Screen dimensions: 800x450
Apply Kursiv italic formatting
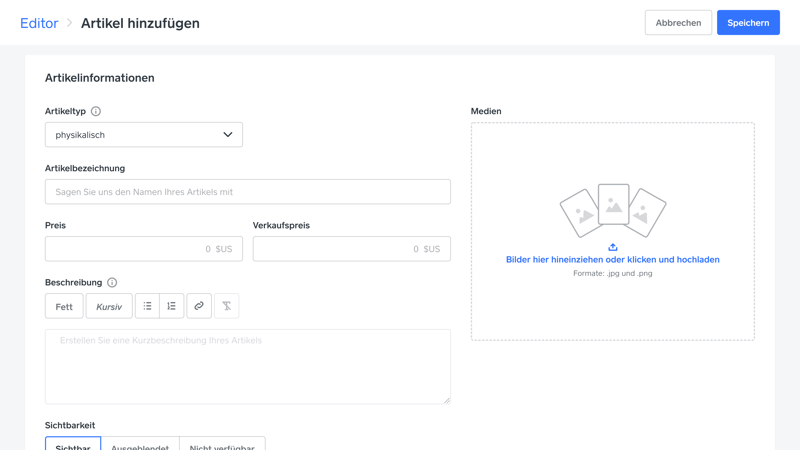109,306
